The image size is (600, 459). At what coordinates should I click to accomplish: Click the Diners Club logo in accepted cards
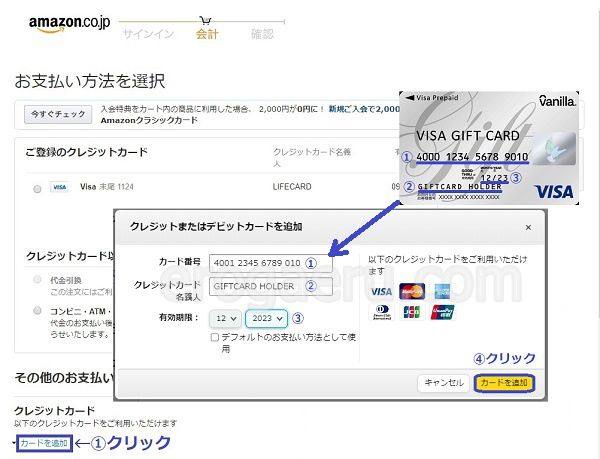coord(382,313)
